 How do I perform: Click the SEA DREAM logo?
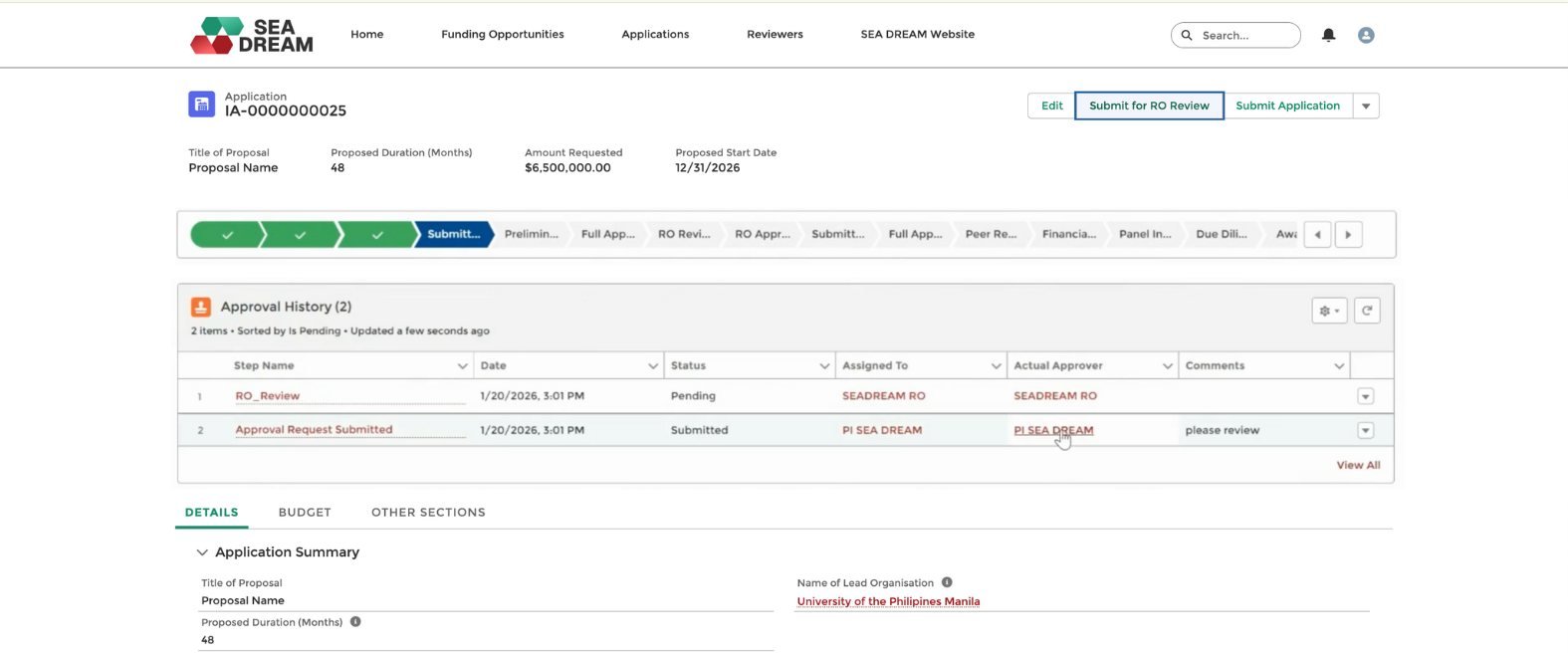252,36
